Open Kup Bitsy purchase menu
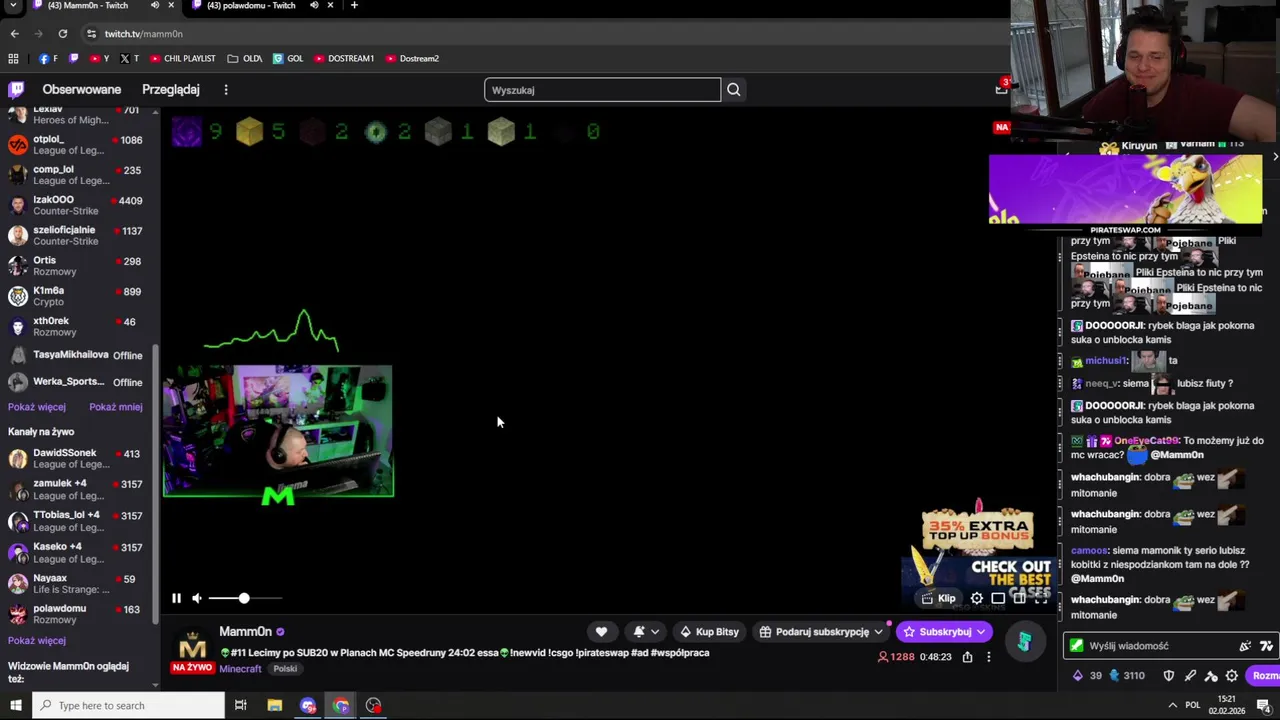1280x720 pixels. pos(709,631)
